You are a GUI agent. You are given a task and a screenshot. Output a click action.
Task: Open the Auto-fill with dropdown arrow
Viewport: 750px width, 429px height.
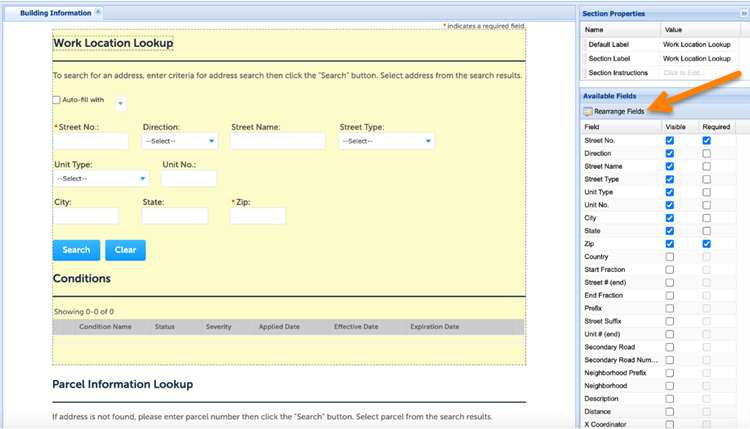[120, 102]
